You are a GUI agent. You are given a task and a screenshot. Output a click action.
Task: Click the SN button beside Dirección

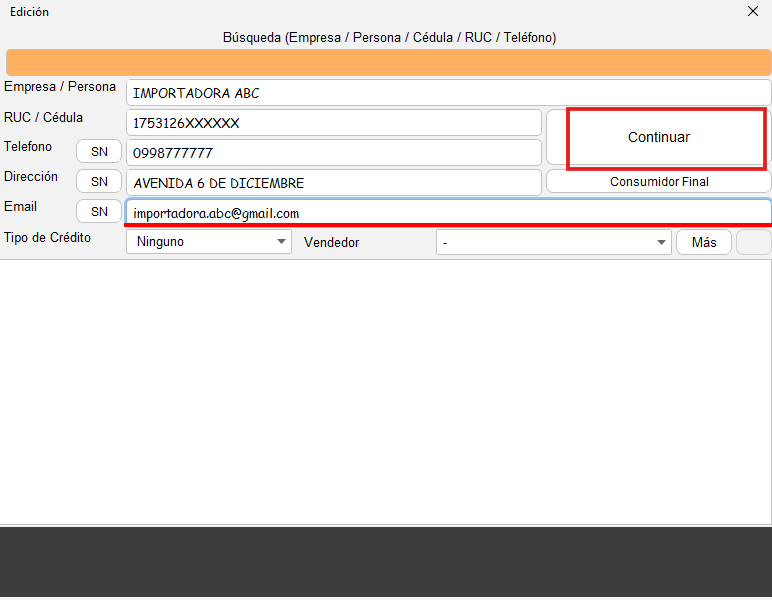pos(99,182)
